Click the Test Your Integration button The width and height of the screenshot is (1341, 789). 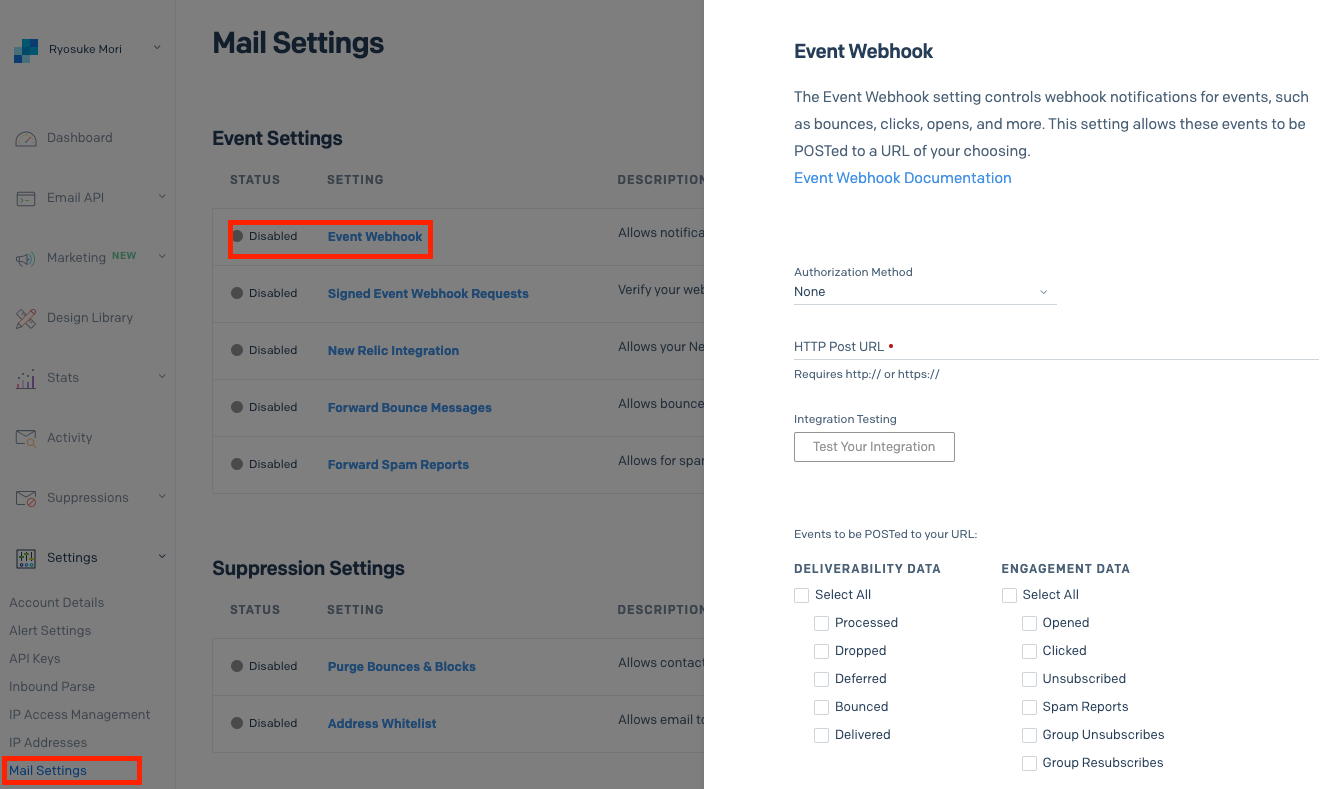(x=873, y=447)
